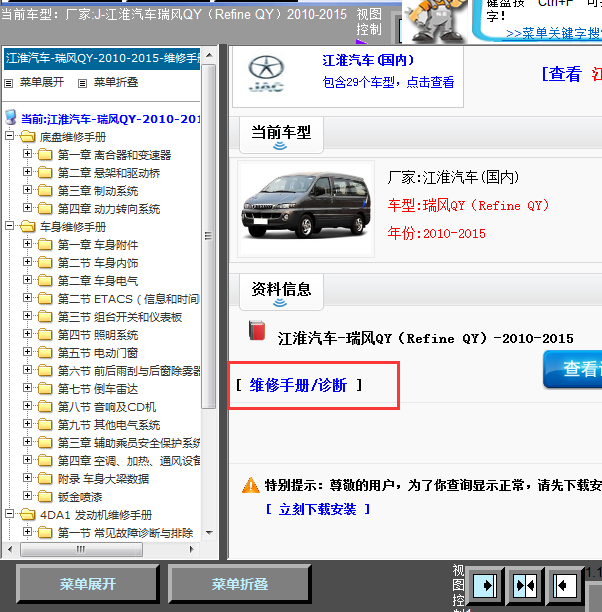
Task: Select 第三节 组合开关和仪表板
Action: [120, 317]
